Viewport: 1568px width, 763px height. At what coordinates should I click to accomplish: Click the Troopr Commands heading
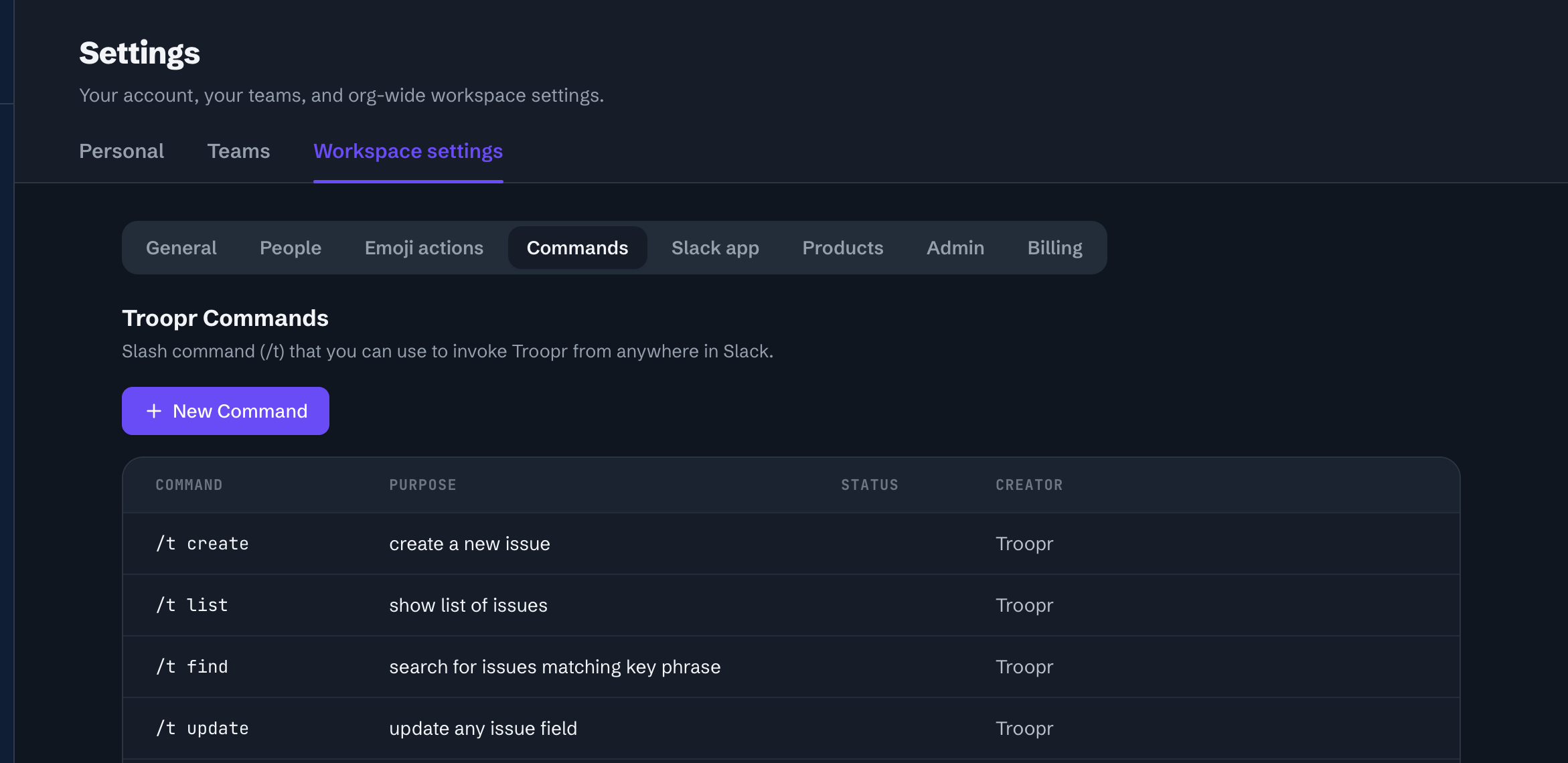click(x=225, y=318)
